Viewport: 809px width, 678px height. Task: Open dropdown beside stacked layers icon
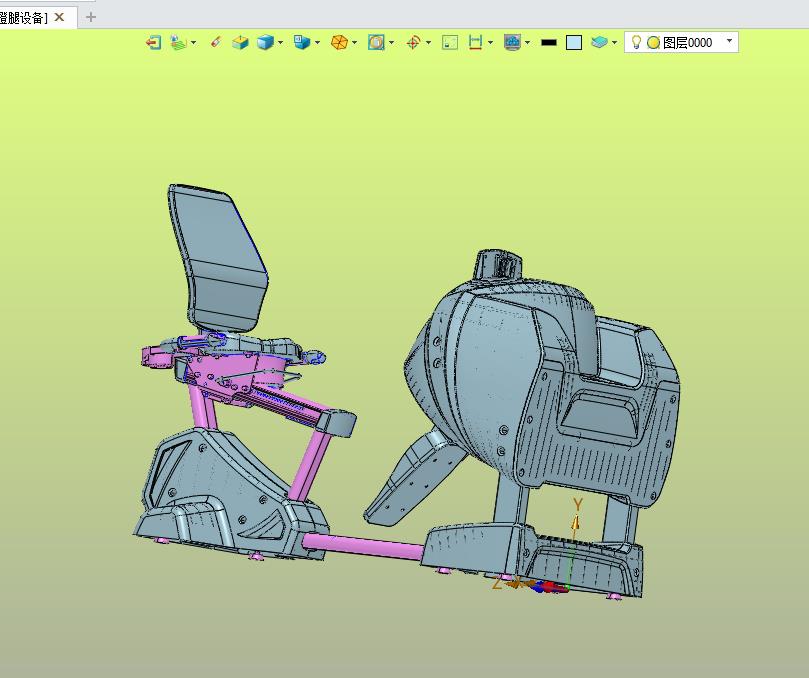pyautogui.click(x=614, y=42)
